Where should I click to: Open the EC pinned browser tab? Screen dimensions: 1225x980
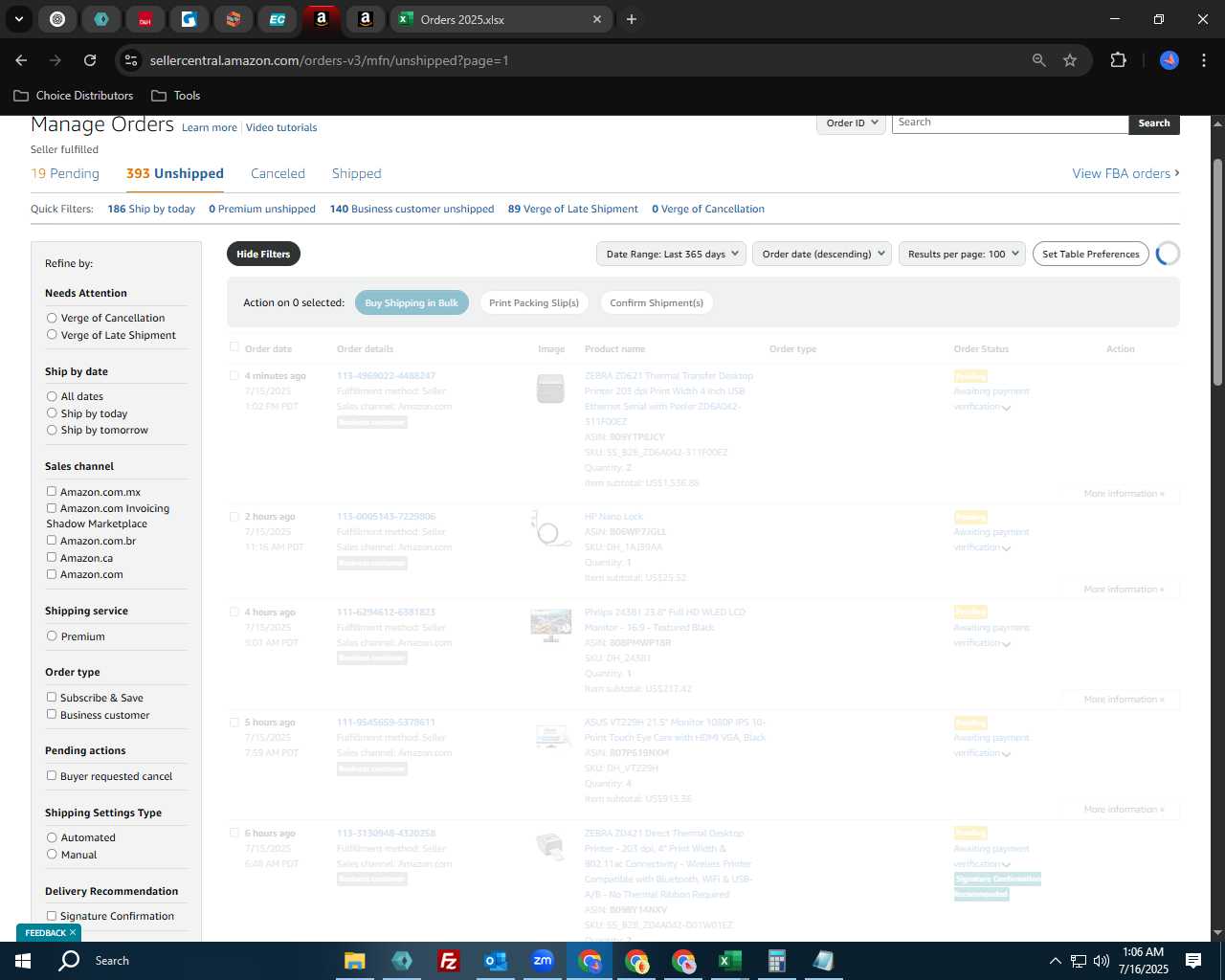click(x=278, y=19)
